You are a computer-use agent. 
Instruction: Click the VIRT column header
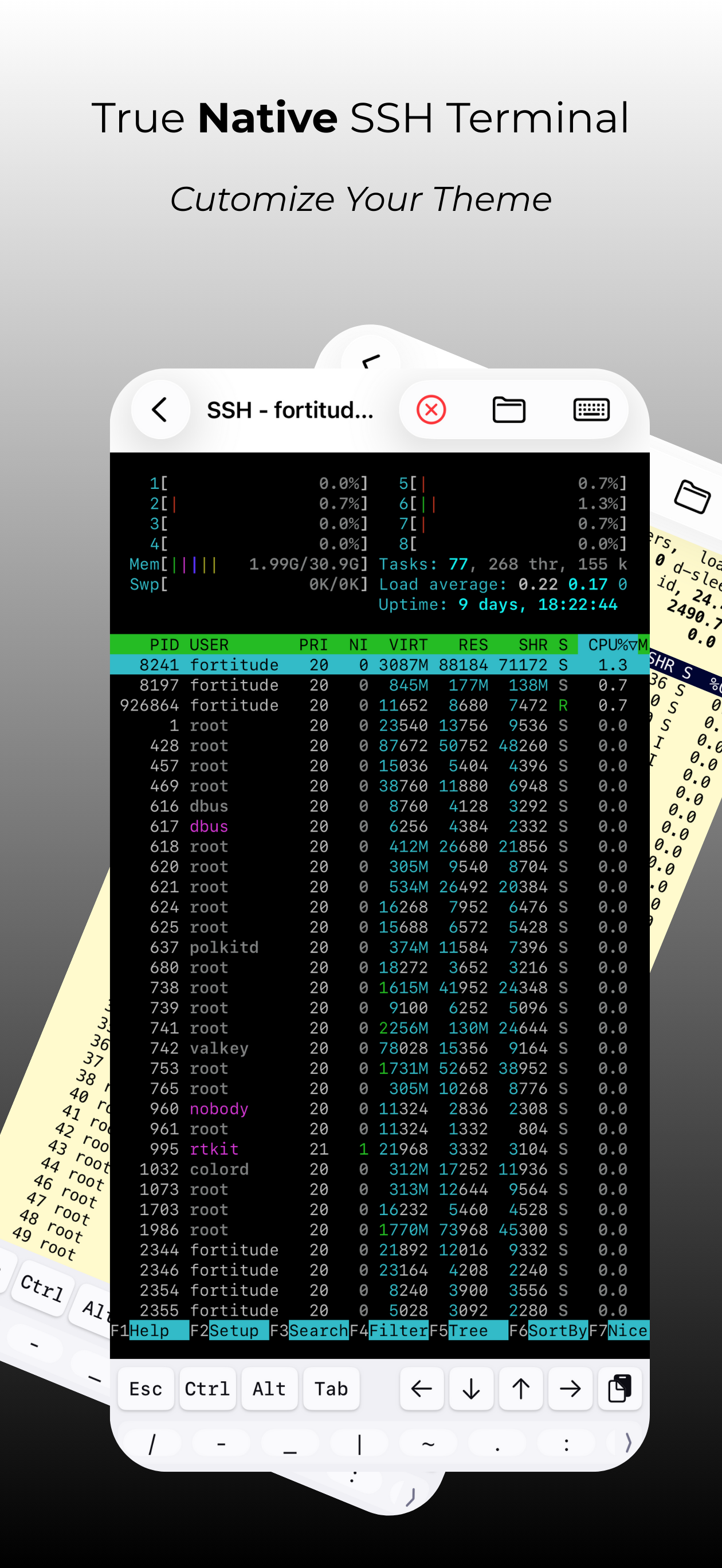click(409, 645)
